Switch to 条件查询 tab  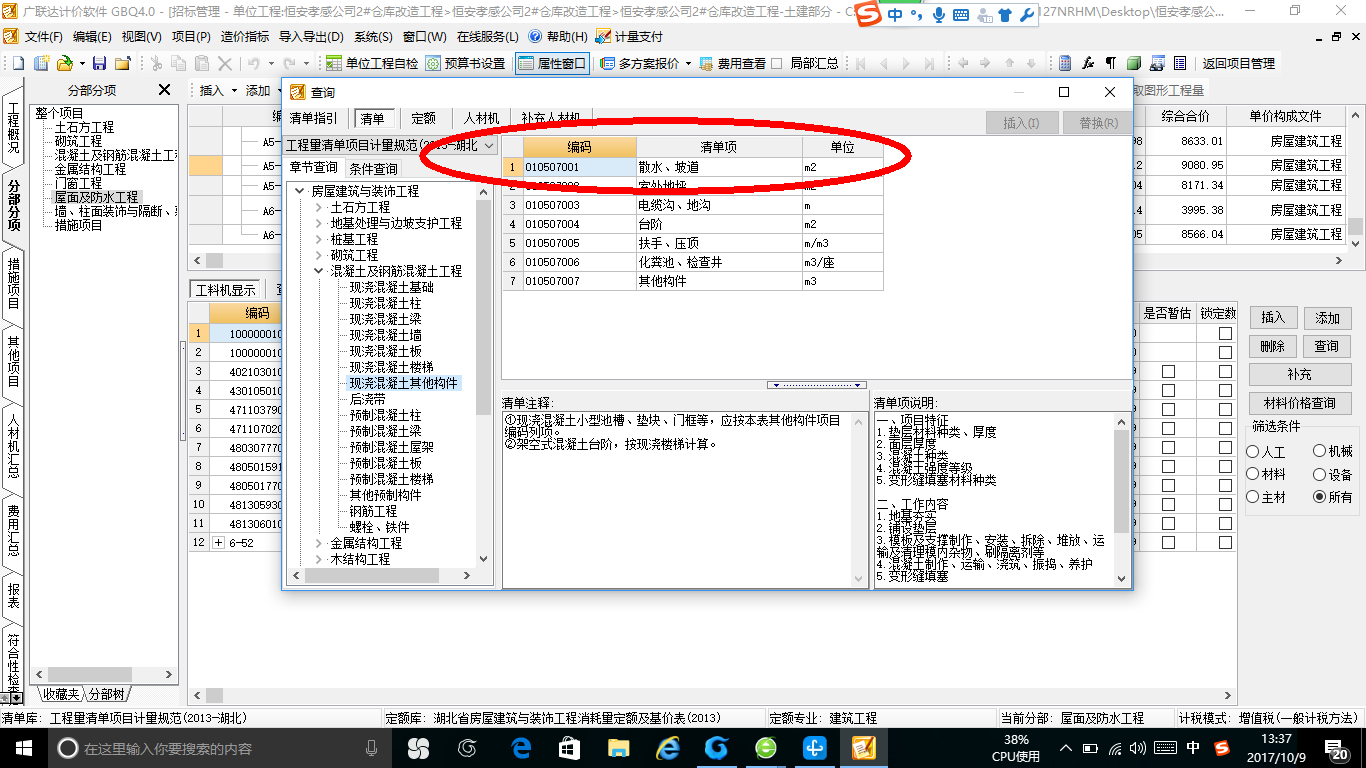click(373, 168)
